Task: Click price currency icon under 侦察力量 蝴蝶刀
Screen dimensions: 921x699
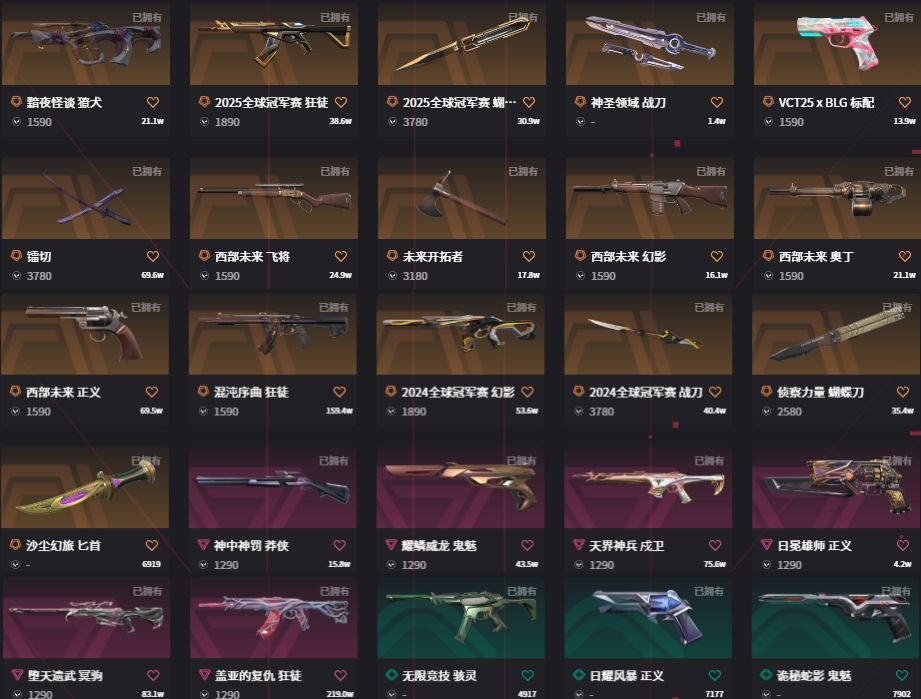Action: (767, 411)
